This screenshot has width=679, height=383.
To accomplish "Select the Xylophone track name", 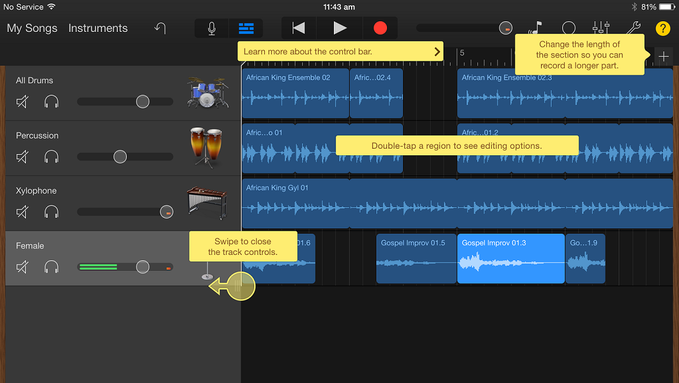I will [x=36, y=191].
